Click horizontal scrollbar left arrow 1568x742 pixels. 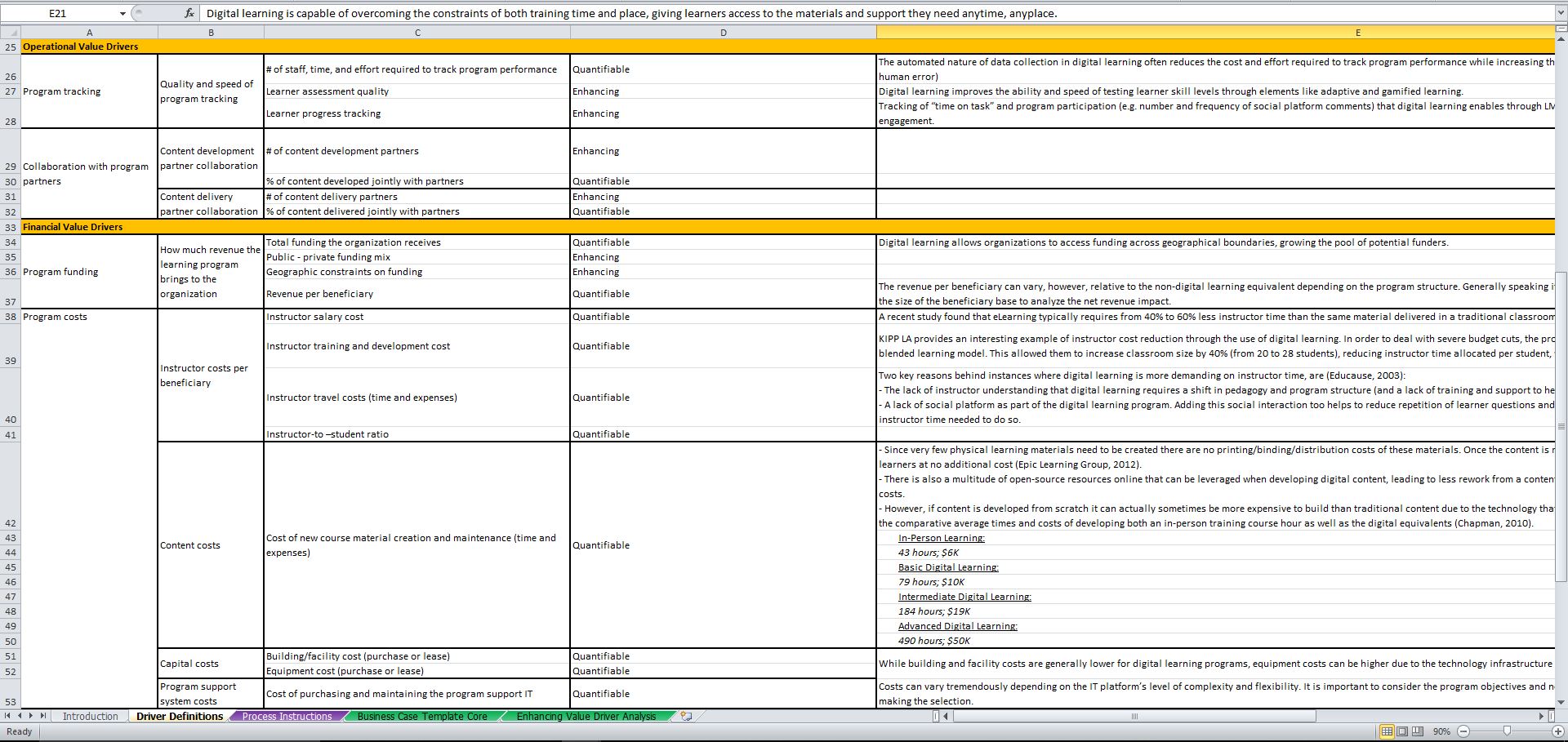pyautogui.click(x=947, y=716)
